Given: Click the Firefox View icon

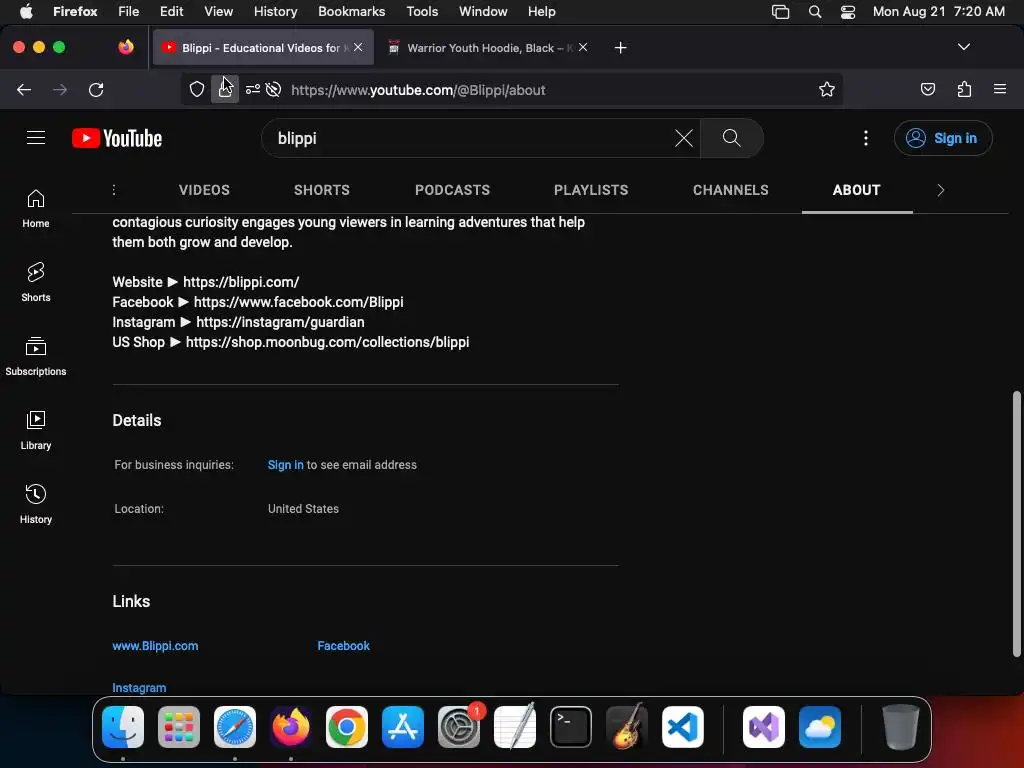Looking at the screenshot, I should tap(126, 47).
